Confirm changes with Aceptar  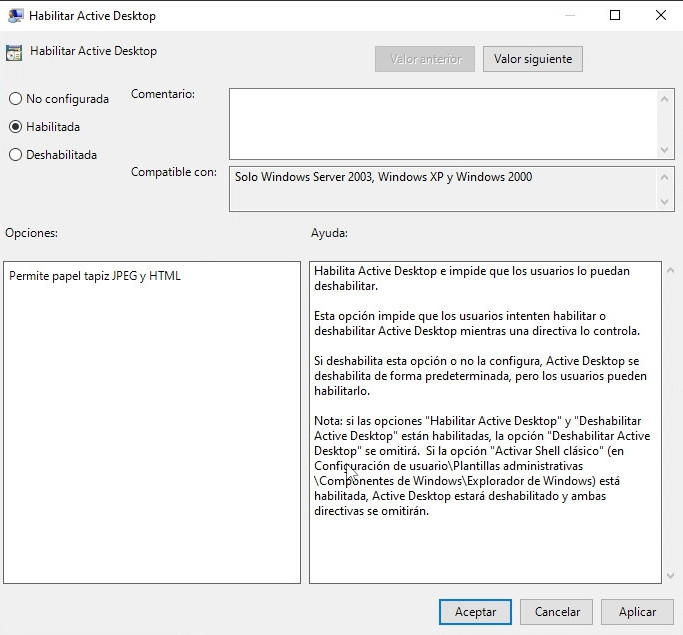[x=475, y=612]
